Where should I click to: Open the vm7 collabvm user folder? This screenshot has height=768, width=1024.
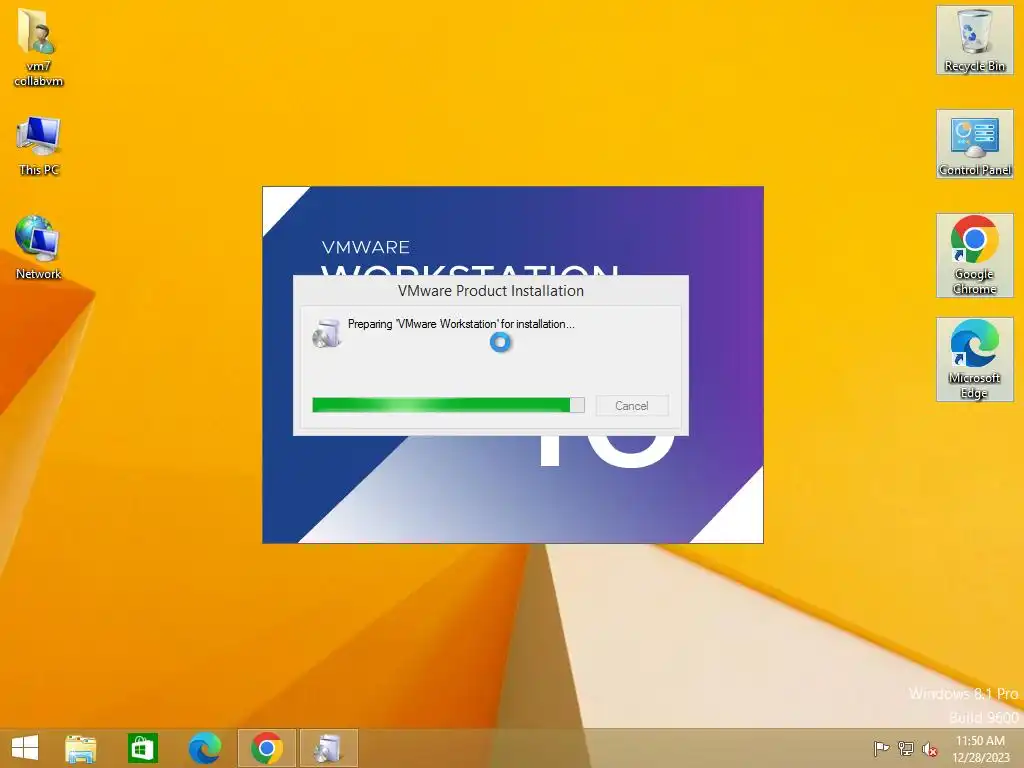point(39,47)
